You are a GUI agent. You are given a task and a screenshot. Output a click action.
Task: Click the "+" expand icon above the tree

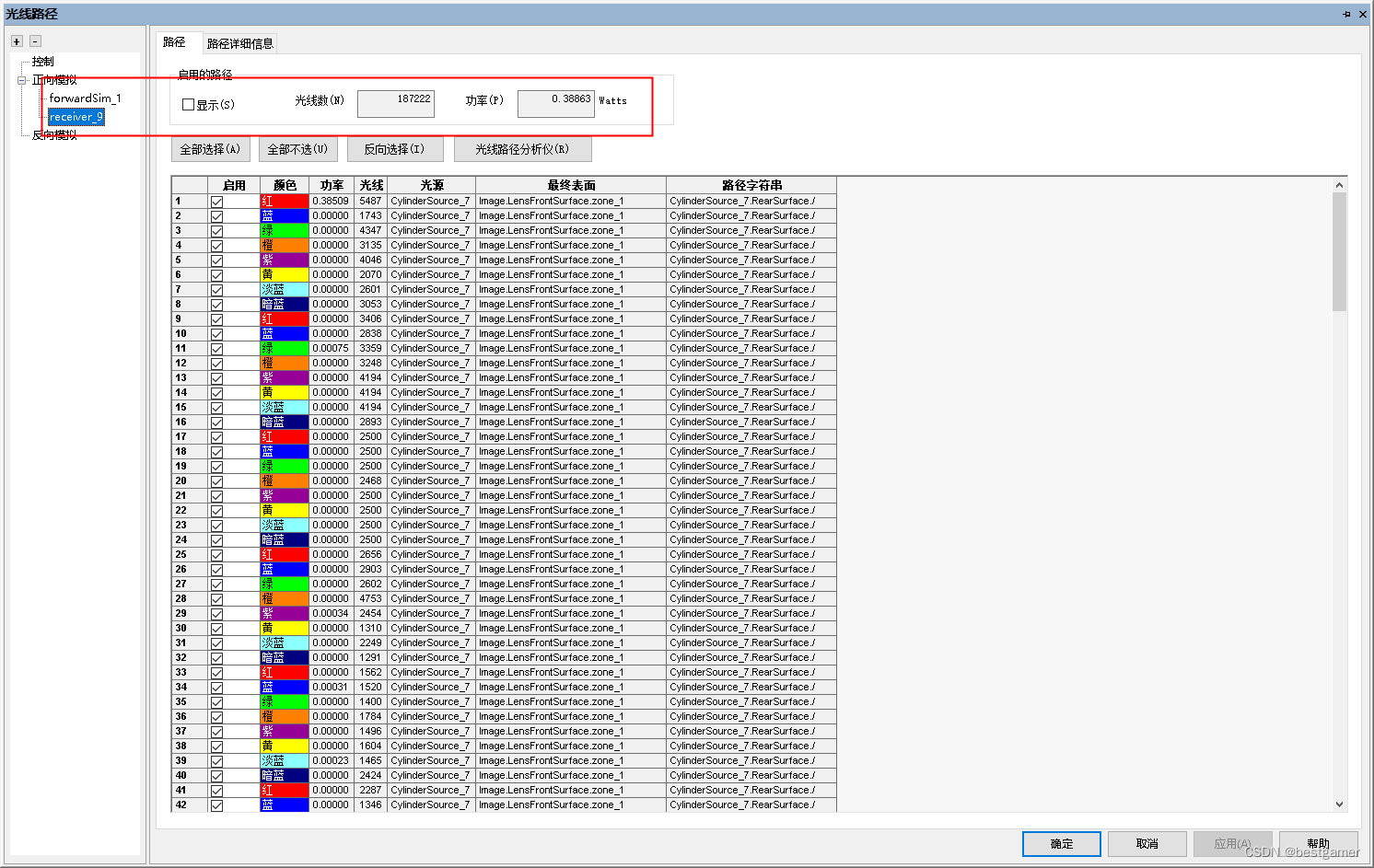(16, 41)
